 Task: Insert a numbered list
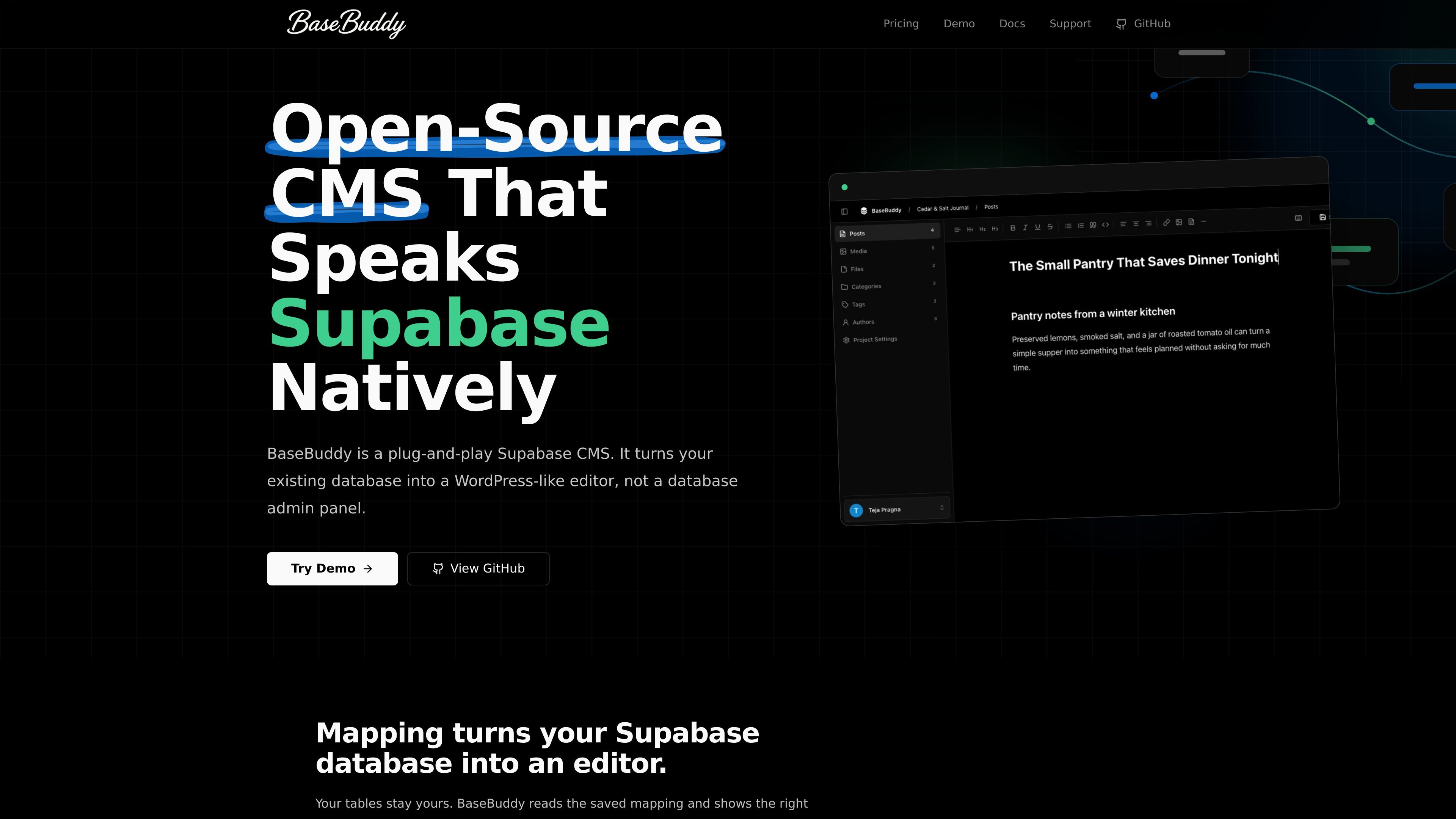(x=1081, y=226)
